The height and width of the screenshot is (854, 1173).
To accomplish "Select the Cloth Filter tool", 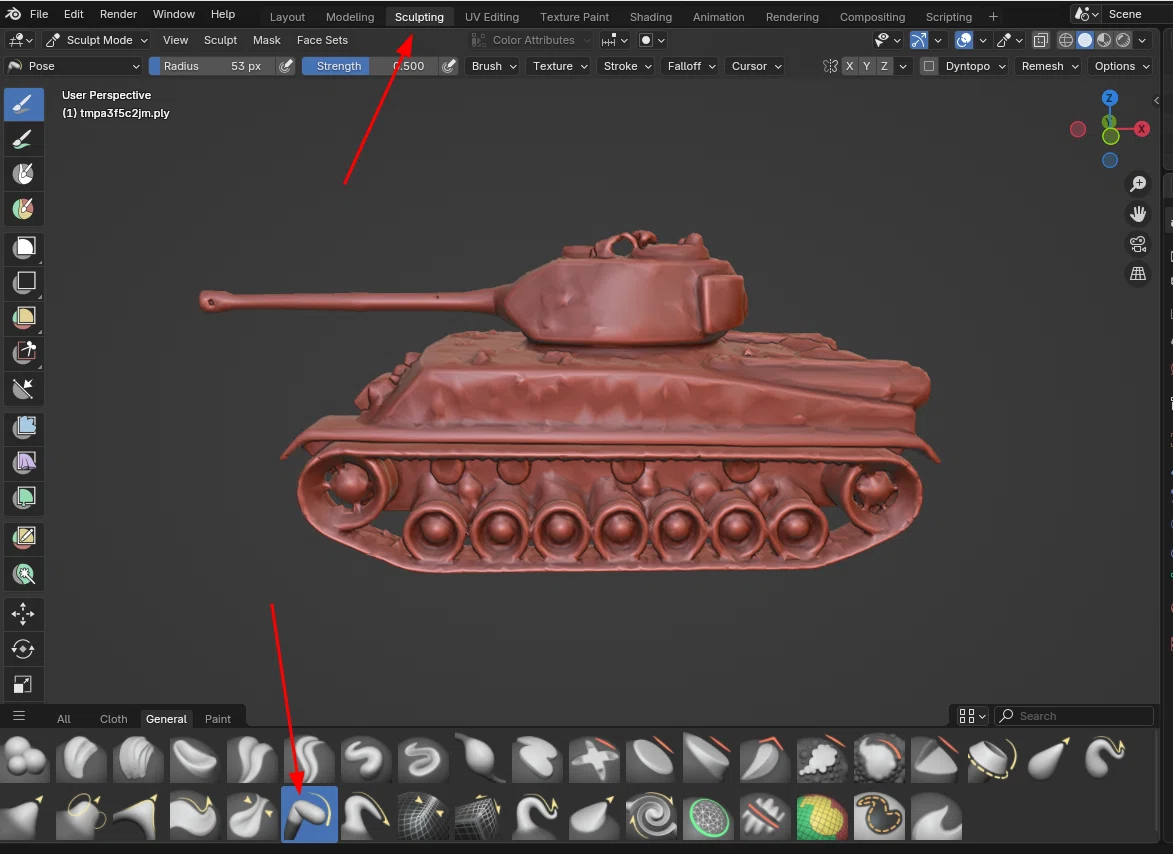I will [23, 462].
